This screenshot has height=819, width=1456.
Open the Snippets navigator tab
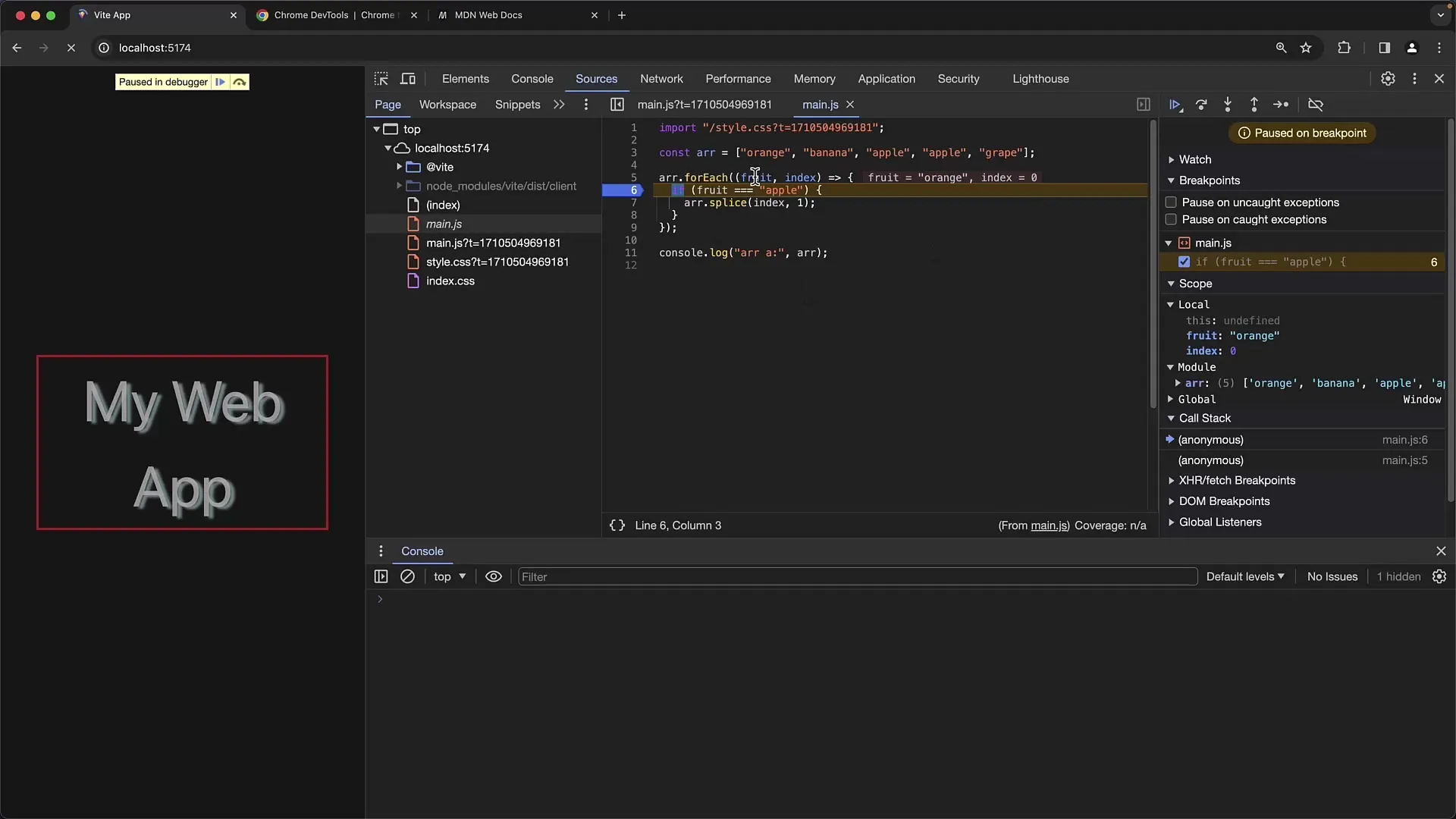point(517,105)
